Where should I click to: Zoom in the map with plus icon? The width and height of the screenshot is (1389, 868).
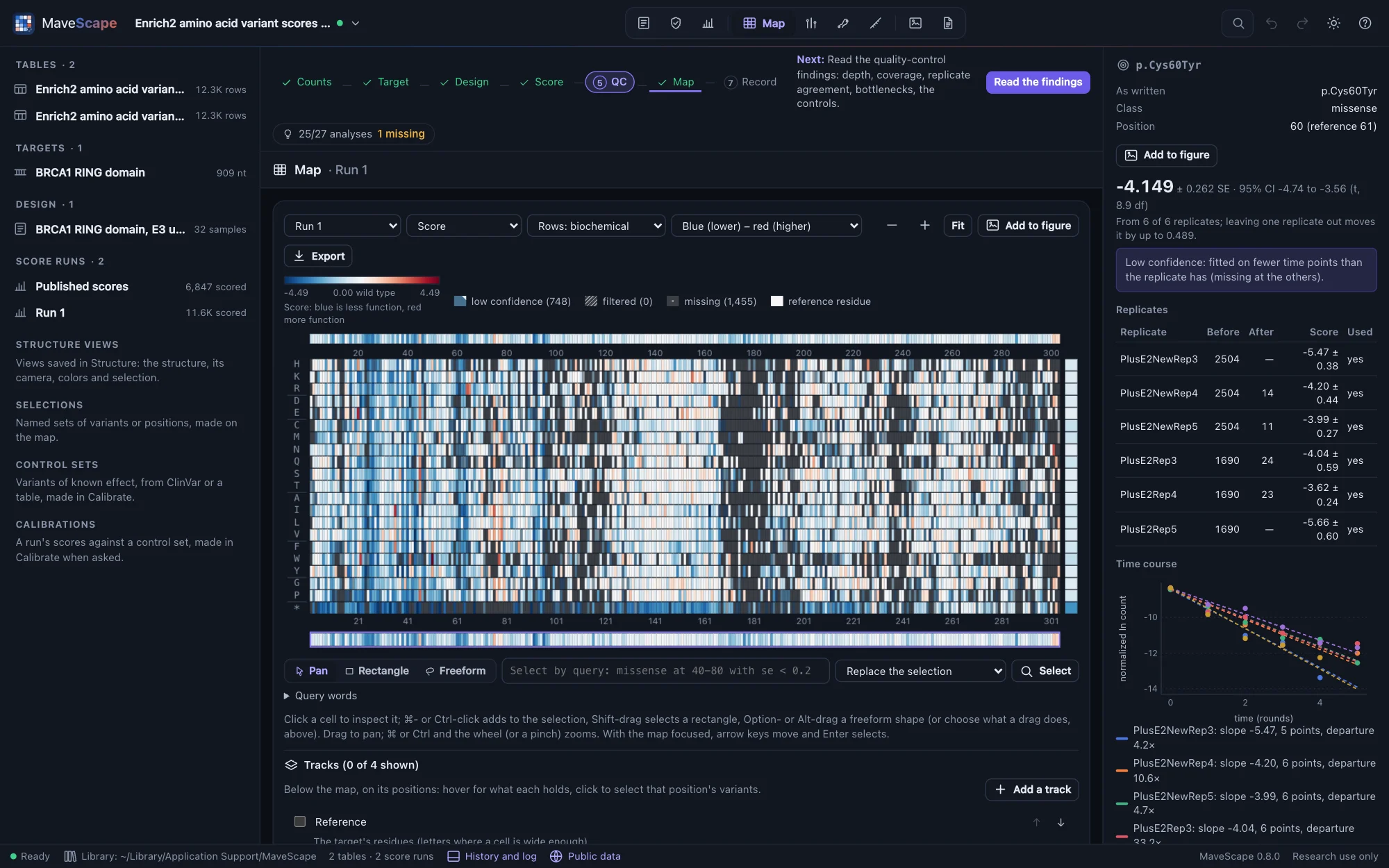tap(924, 226)
